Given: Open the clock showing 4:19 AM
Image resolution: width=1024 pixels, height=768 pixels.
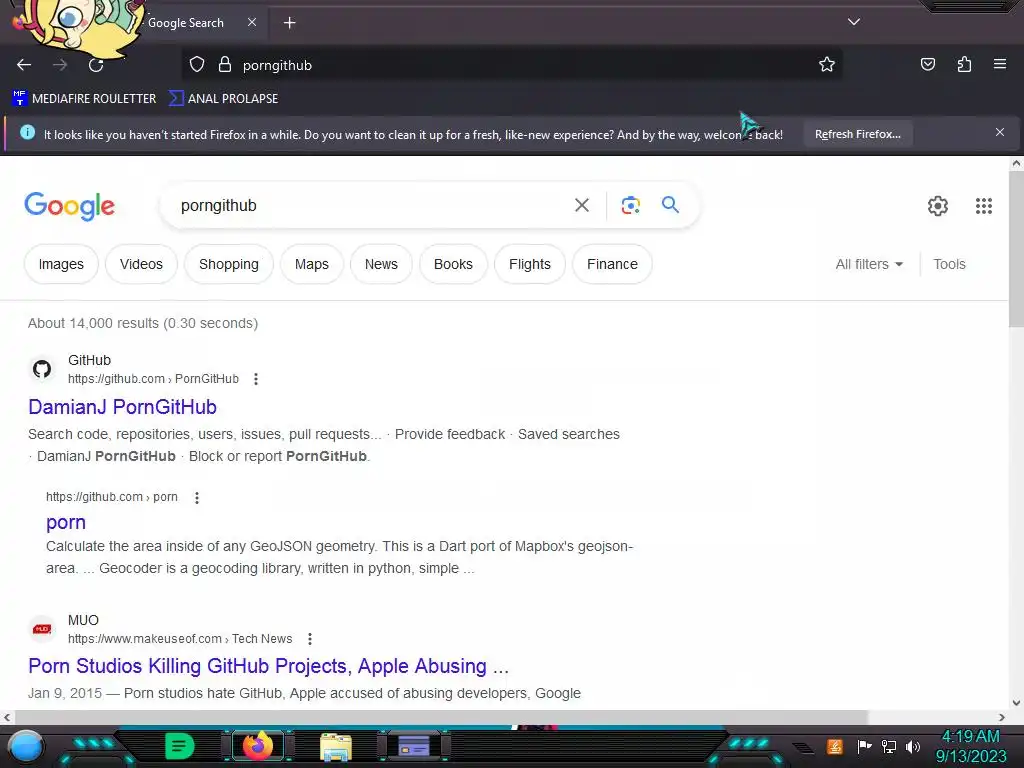Looking at the screenshot, I should pos(971,746).
